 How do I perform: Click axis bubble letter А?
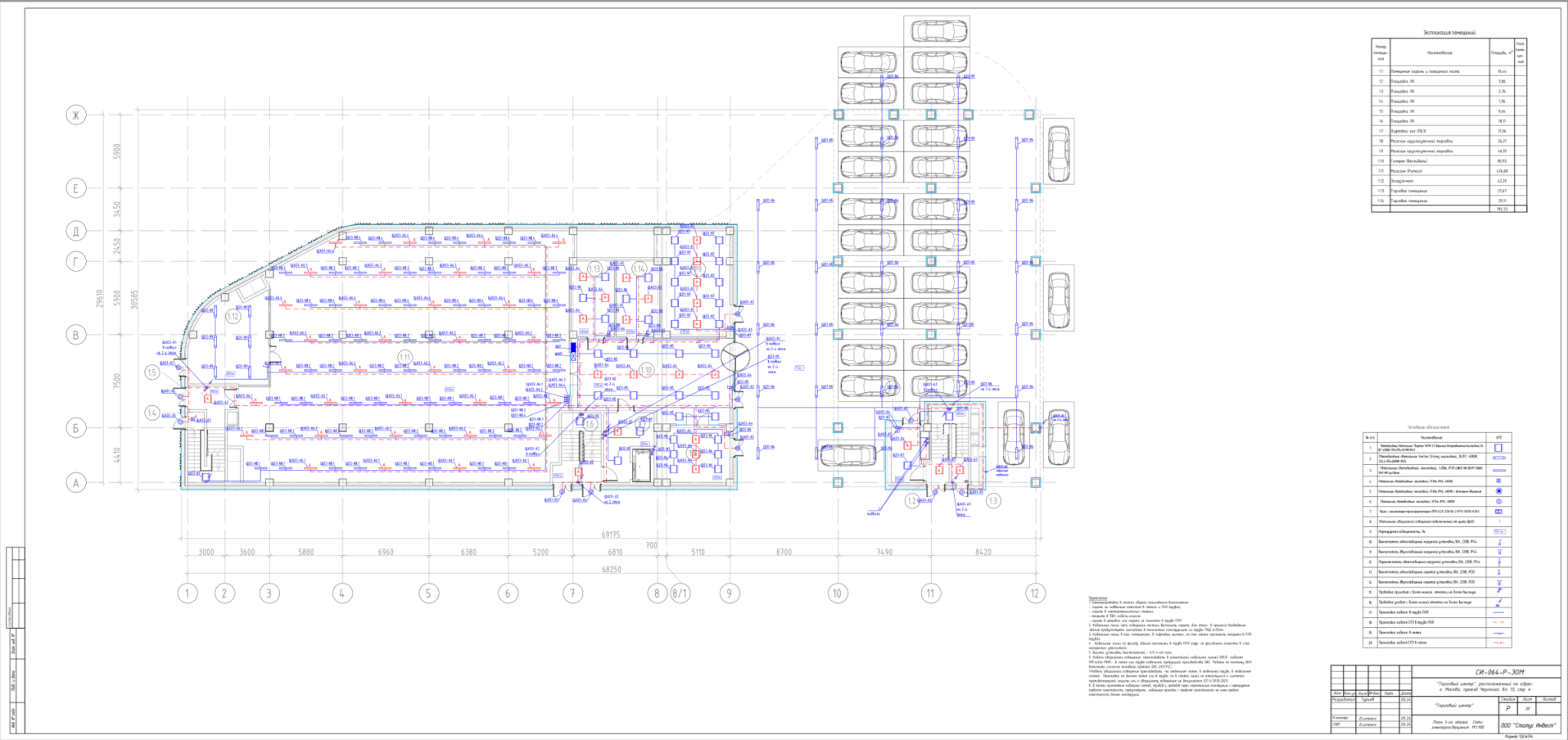pyautogui.click(x=76, y=483)
